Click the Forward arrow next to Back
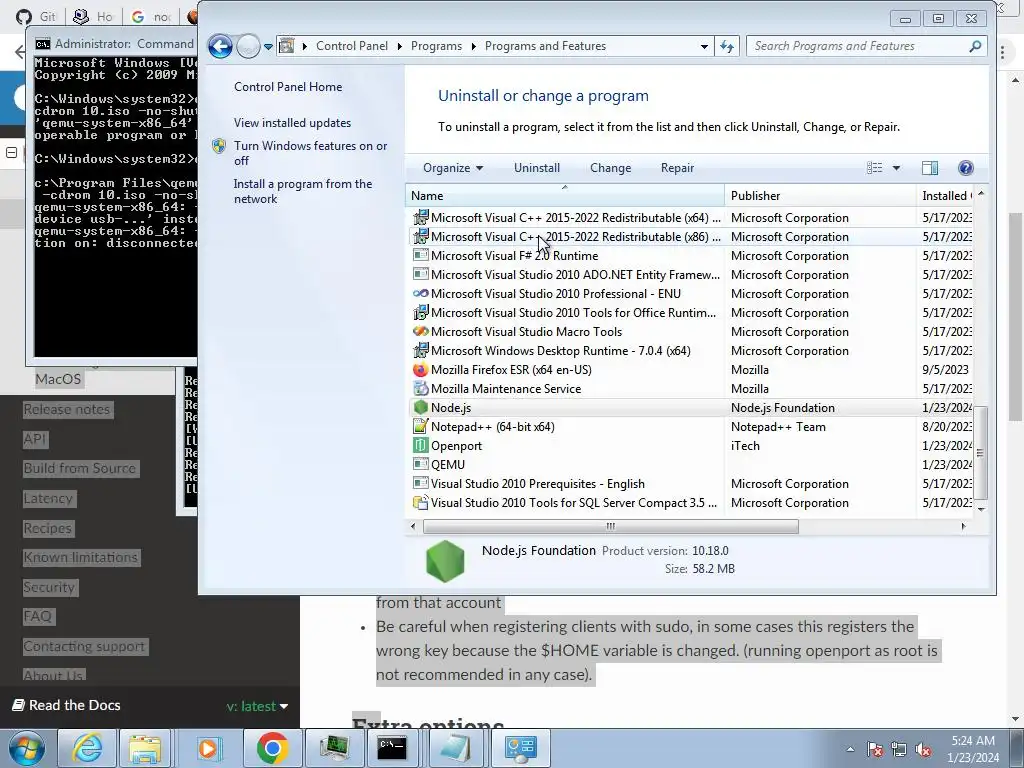 pos(248,46)
